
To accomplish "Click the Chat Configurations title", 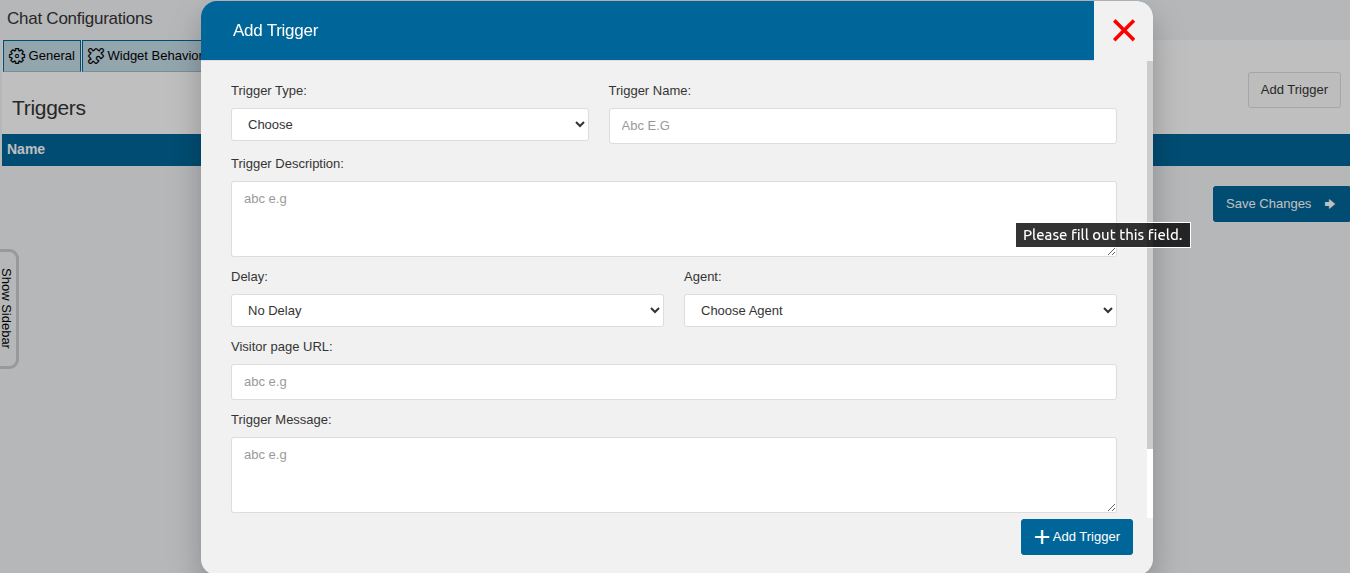I will tap(80, 19).
